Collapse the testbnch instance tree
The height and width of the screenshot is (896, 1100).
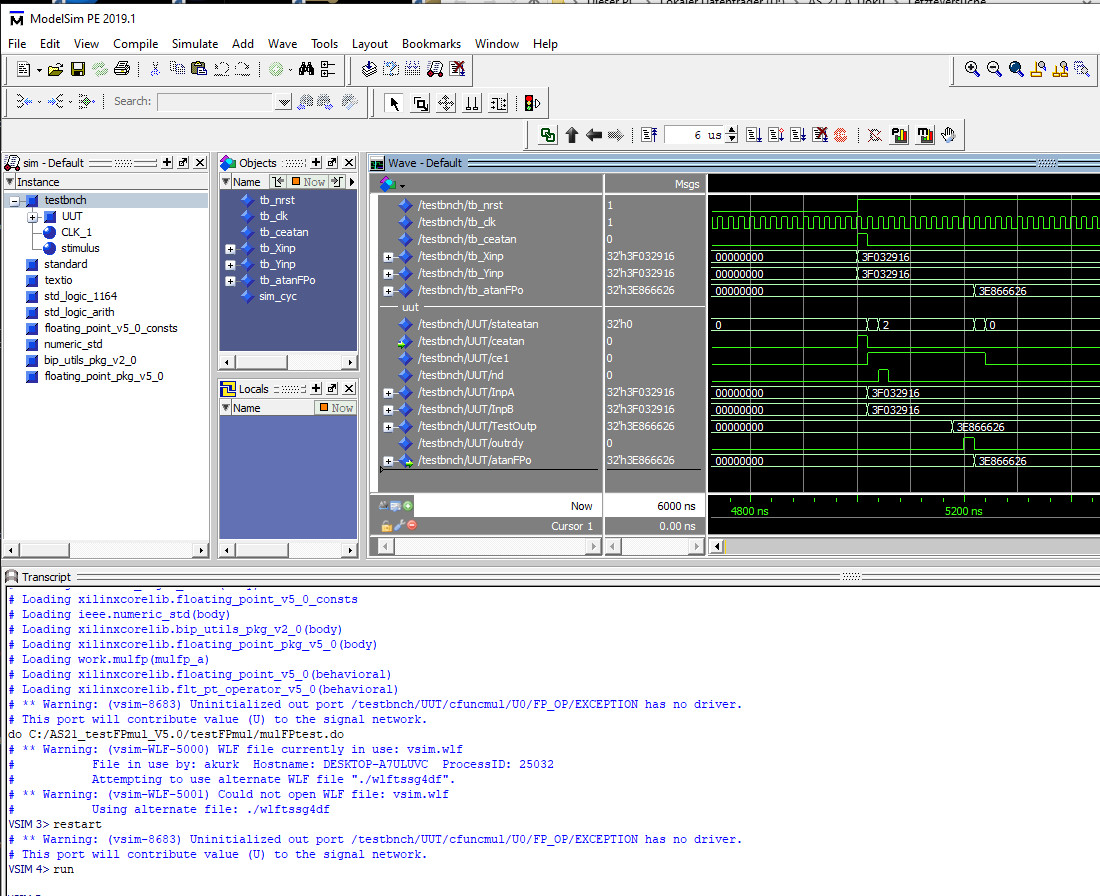click(x=14, y=201)
